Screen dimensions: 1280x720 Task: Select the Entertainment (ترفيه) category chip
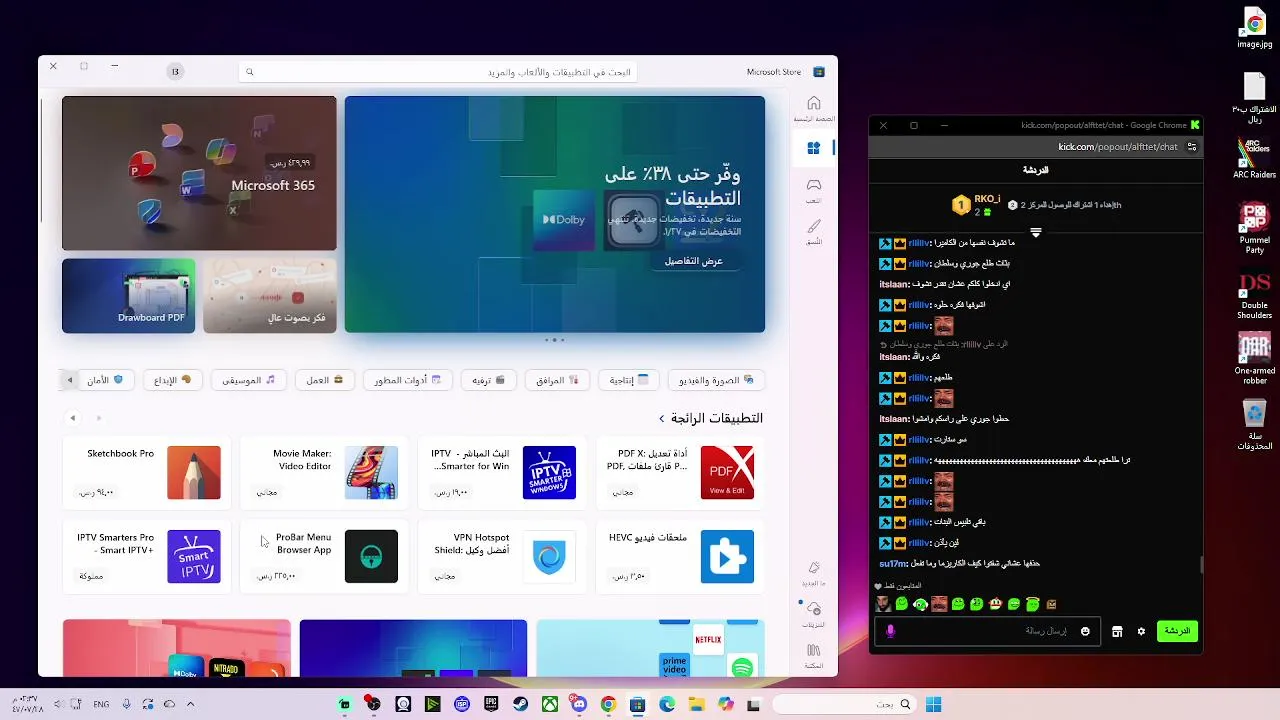[490, 380]
